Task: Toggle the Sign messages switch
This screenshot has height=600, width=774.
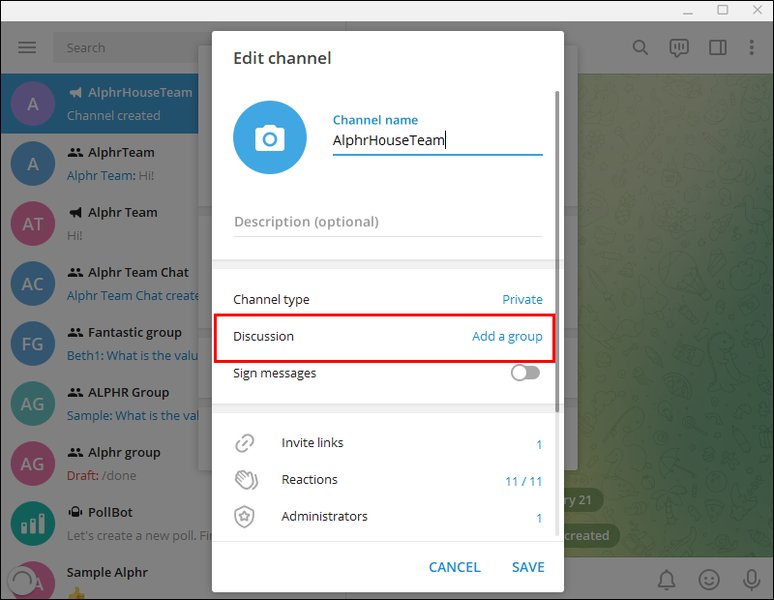Action: coord(525,373)
